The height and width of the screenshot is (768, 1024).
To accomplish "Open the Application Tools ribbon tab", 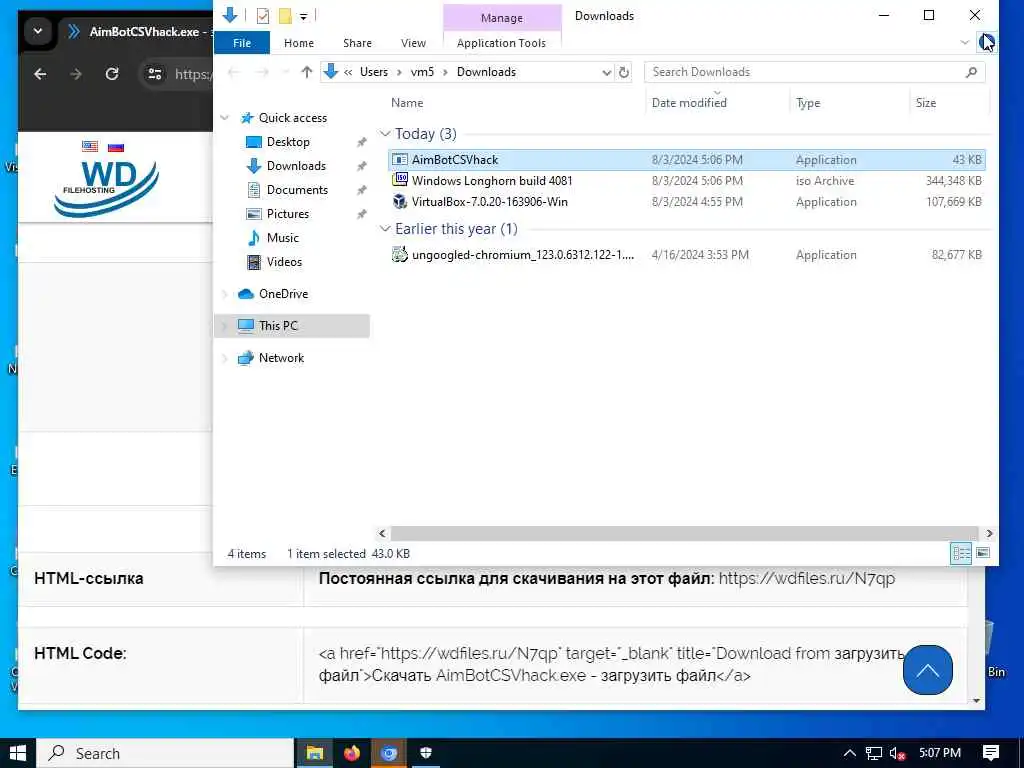I will pyautogui.click(x=501, y=43).
